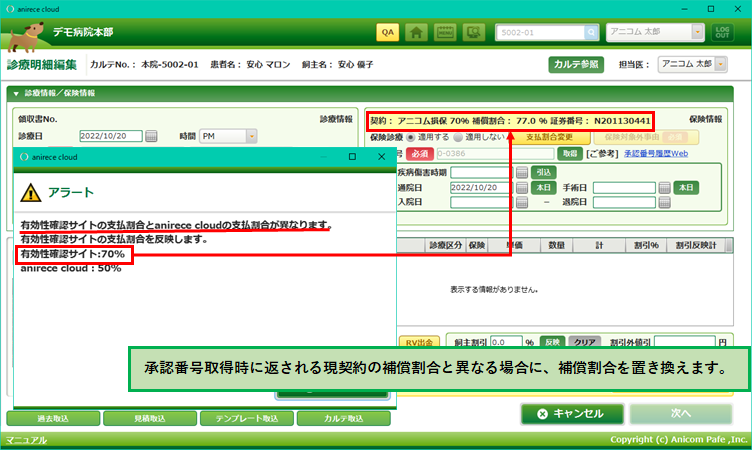Screen dimensions: 752x450
Task: Select 適用しない for 保険診療
Action: coord(458,137)
